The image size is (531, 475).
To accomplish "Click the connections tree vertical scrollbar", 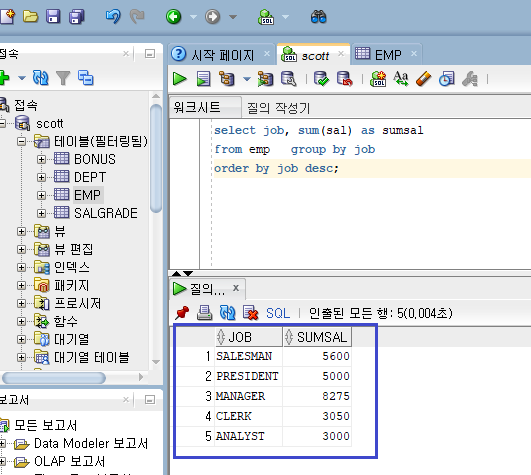I will point(156,158).
